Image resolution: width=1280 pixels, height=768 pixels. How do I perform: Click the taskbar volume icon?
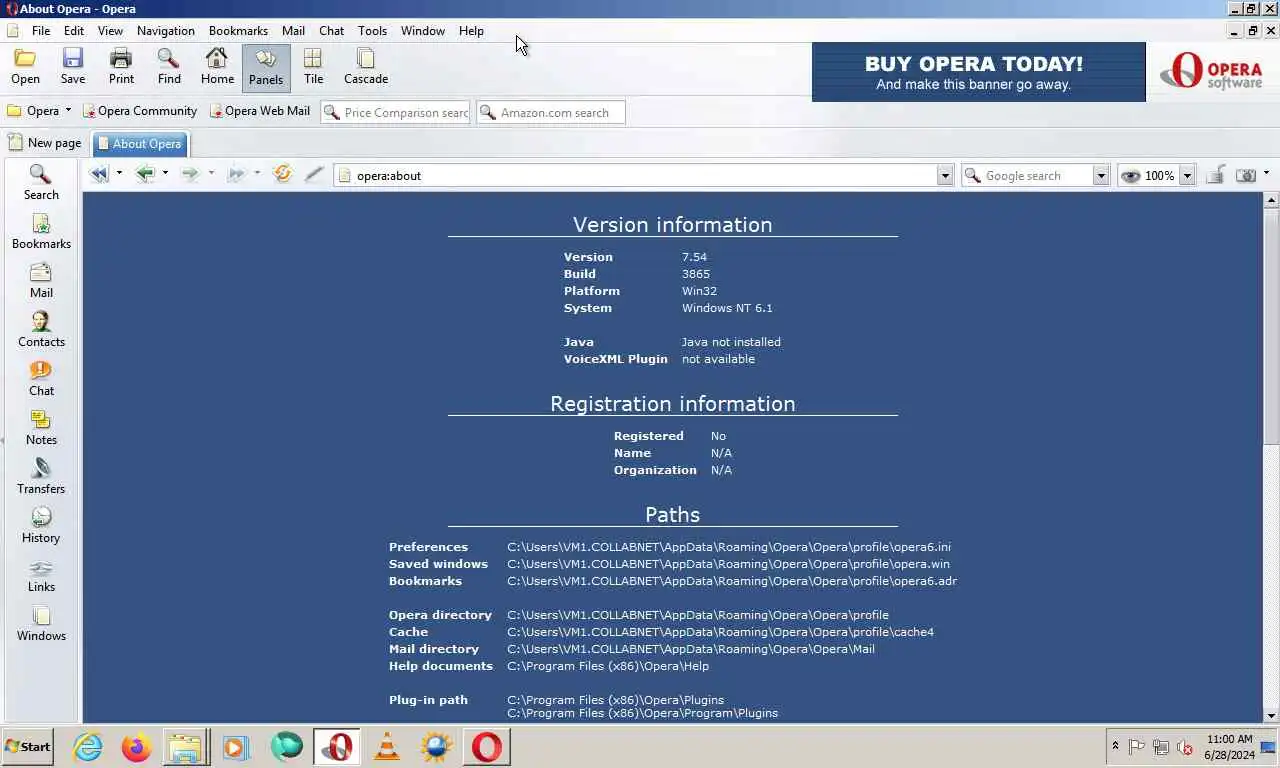[x=1184, y=747]
